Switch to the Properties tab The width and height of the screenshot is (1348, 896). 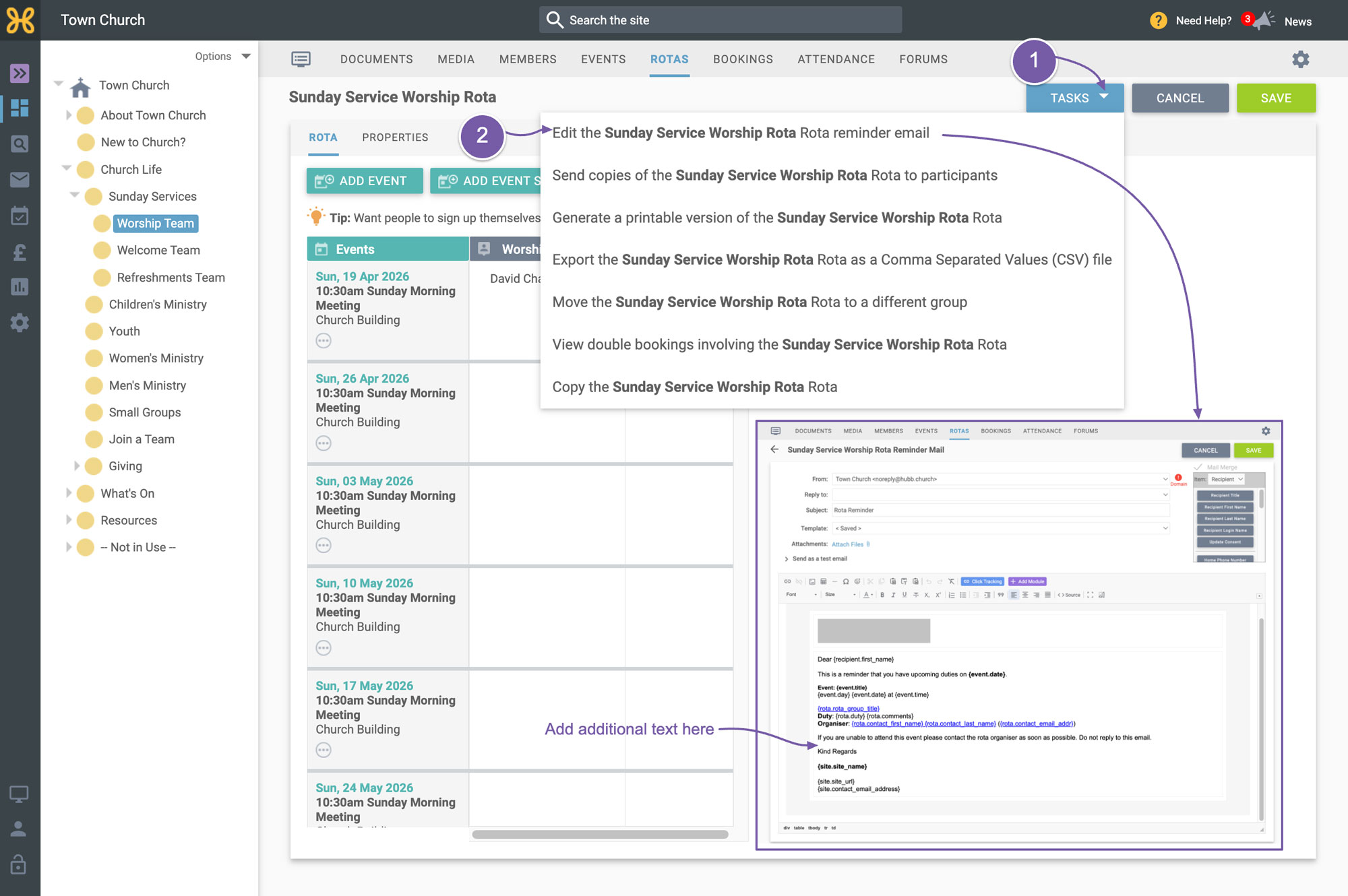pos(395,137)
